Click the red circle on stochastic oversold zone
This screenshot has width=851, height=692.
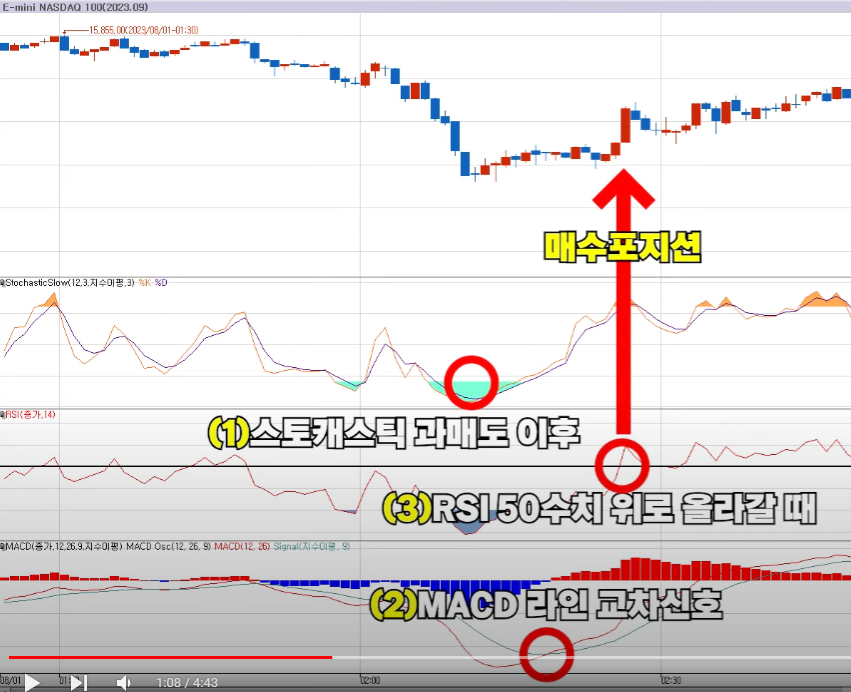[473, 382]
